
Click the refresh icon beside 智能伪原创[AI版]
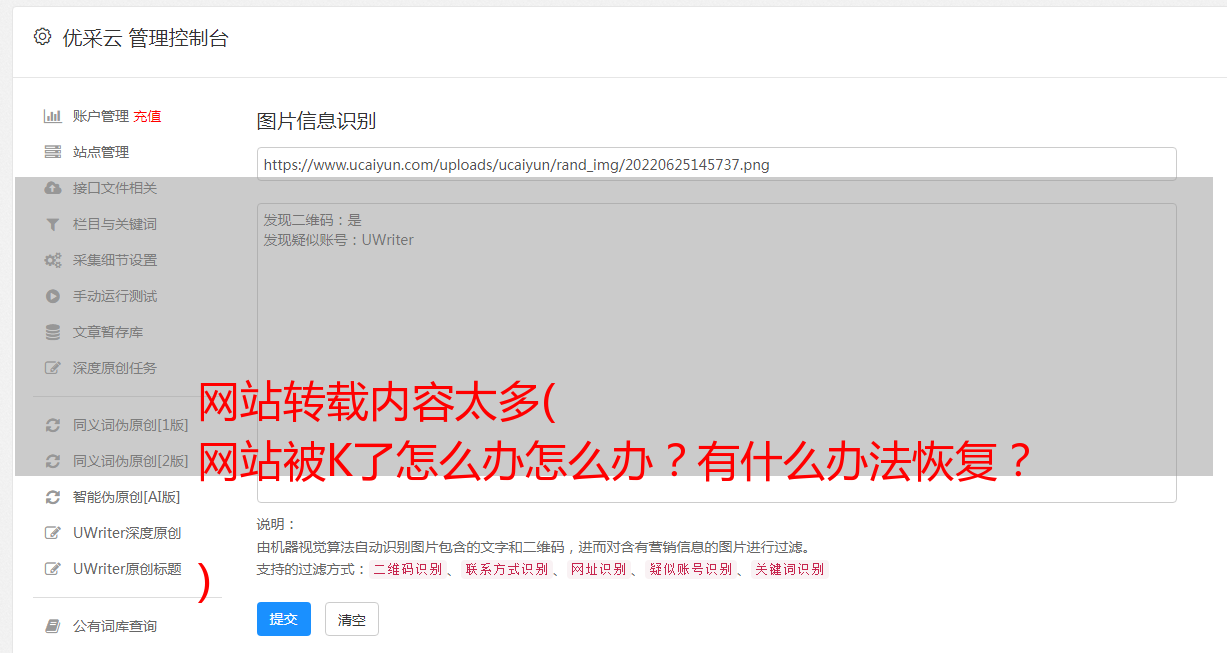click(x=53, y=497)
